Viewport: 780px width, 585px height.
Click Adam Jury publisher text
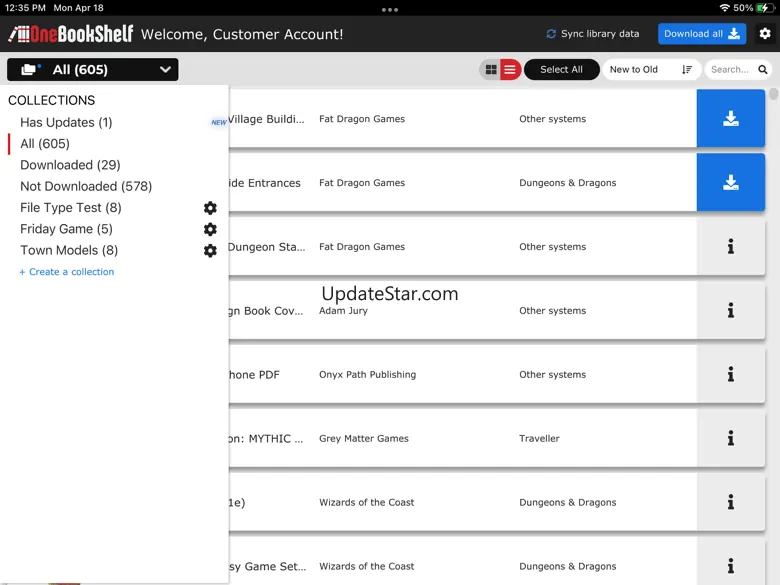pos(343,311)
